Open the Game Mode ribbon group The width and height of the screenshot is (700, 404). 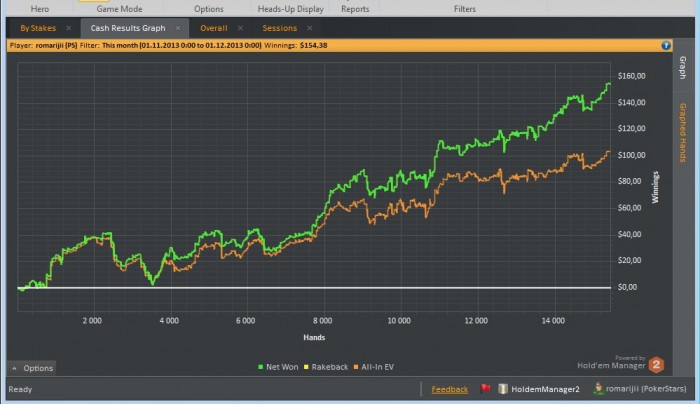(x=119, y=9)
